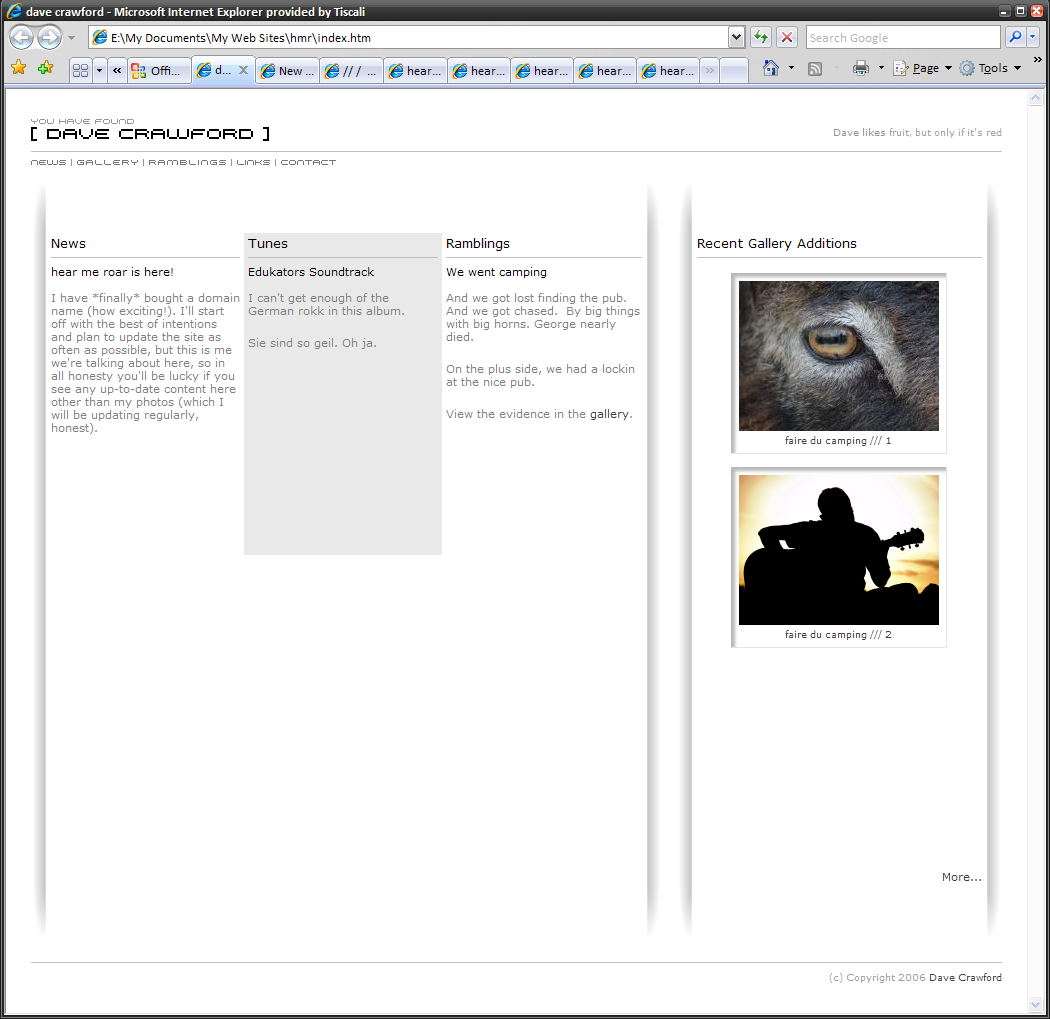Click the Home house icon

point(771,68)
